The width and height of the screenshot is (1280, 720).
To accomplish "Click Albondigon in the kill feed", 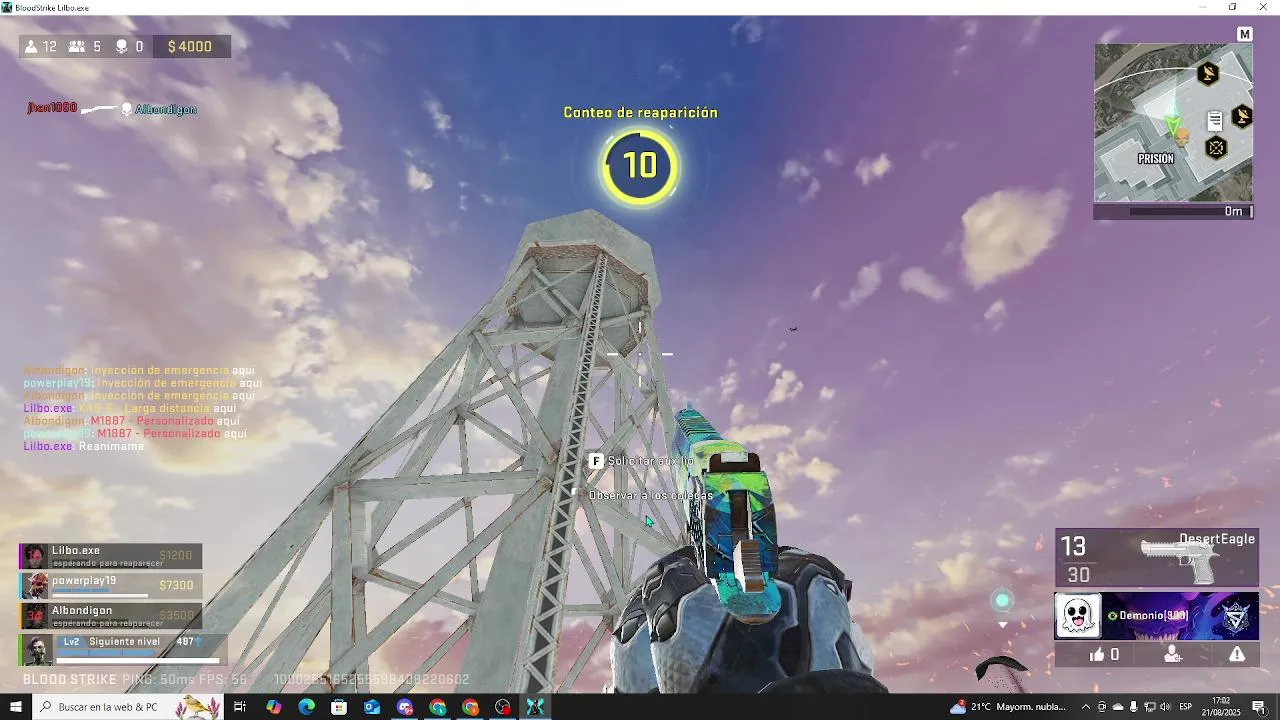I will click(x=166, y=109).
